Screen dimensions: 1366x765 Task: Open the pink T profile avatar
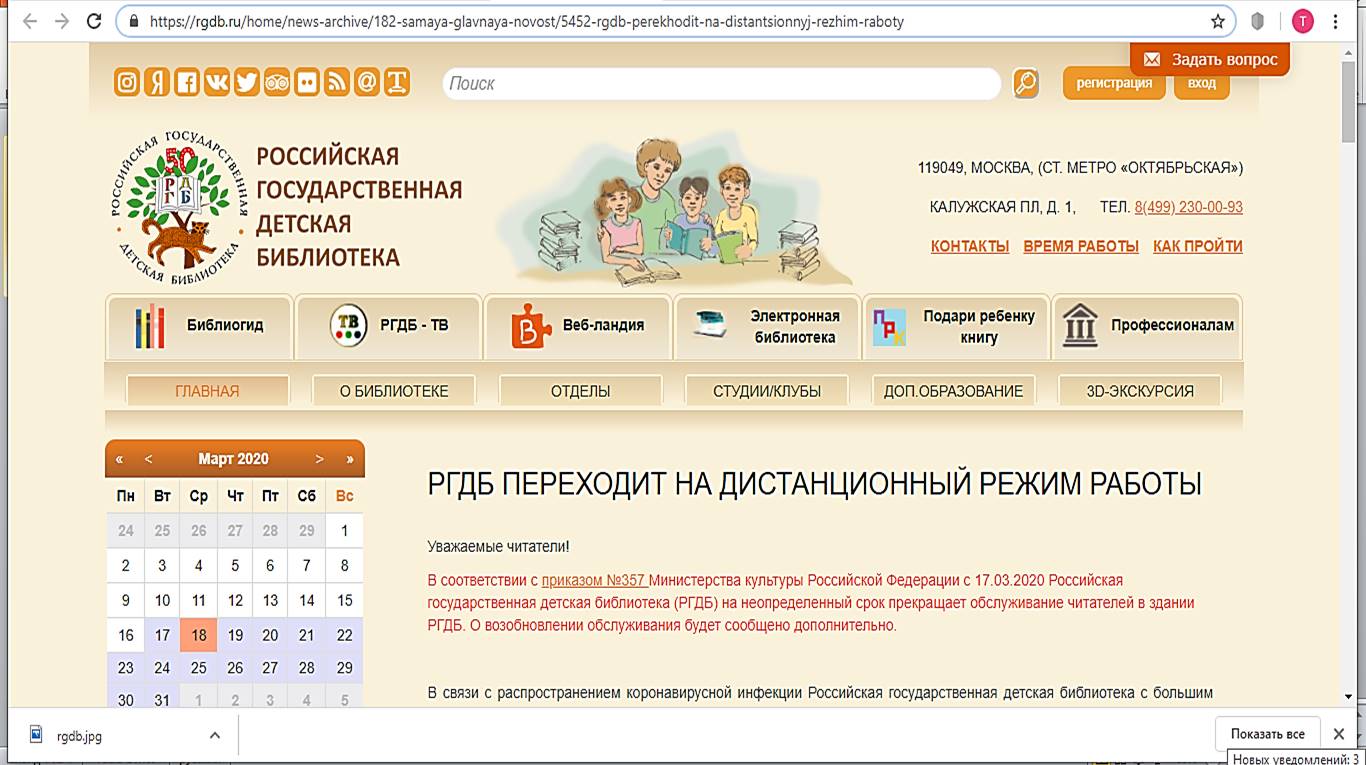pos(1302,21)
